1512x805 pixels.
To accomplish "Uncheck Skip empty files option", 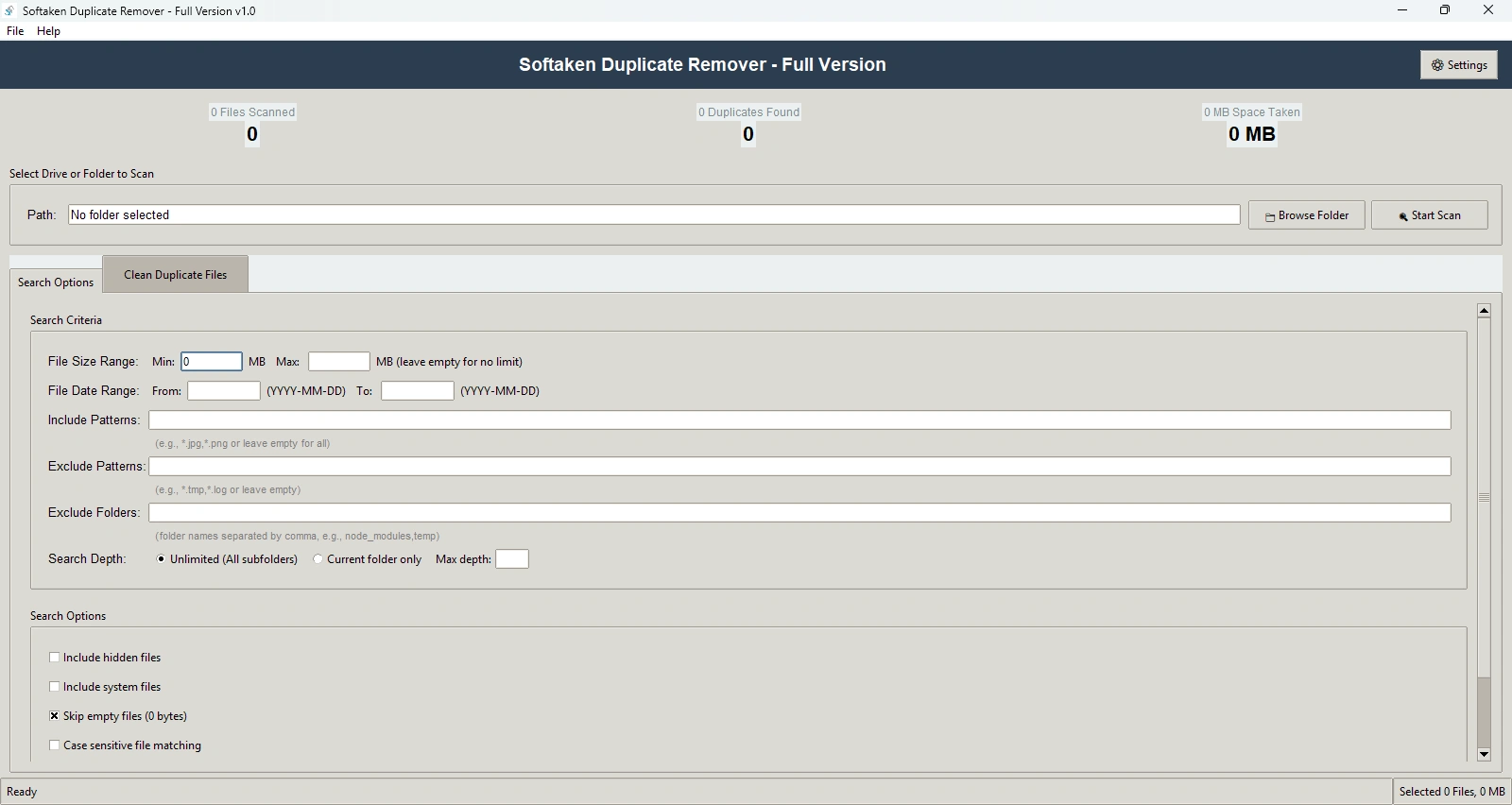I will tap(55, 716).
